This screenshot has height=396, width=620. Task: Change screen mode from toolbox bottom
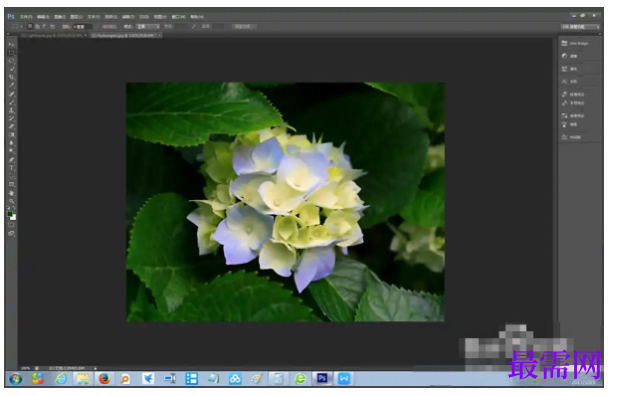(11, 233)
